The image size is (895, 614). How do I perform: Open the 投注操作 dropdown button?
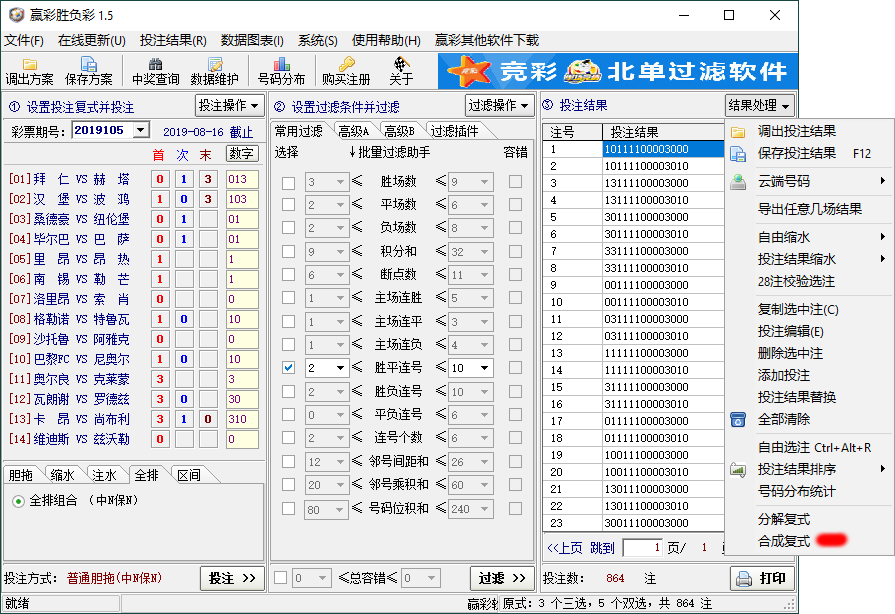tap(228, 106)
